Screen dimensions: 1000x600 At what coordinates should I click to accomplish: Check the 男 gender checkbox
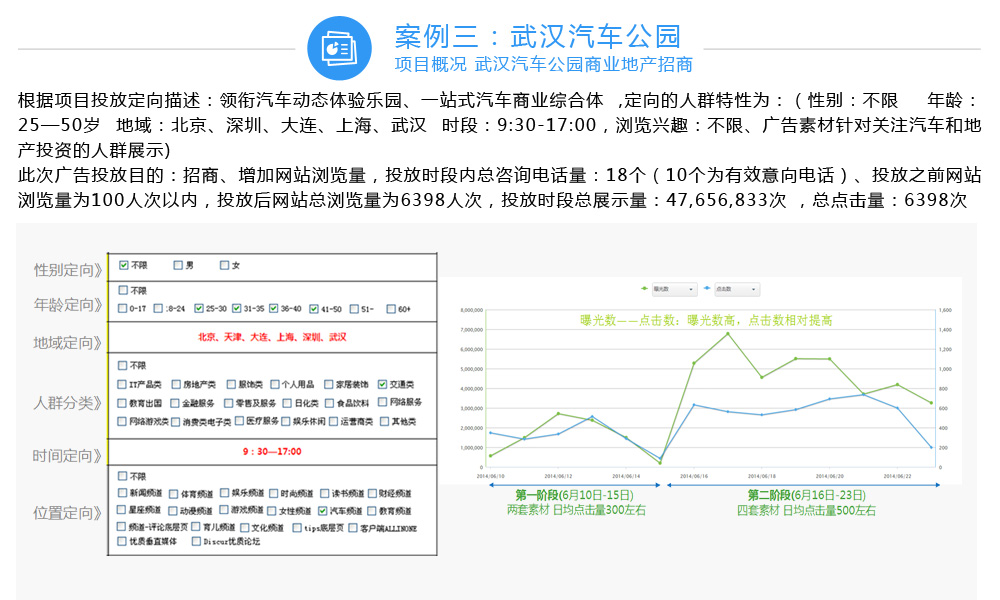(x=177, y=265)
